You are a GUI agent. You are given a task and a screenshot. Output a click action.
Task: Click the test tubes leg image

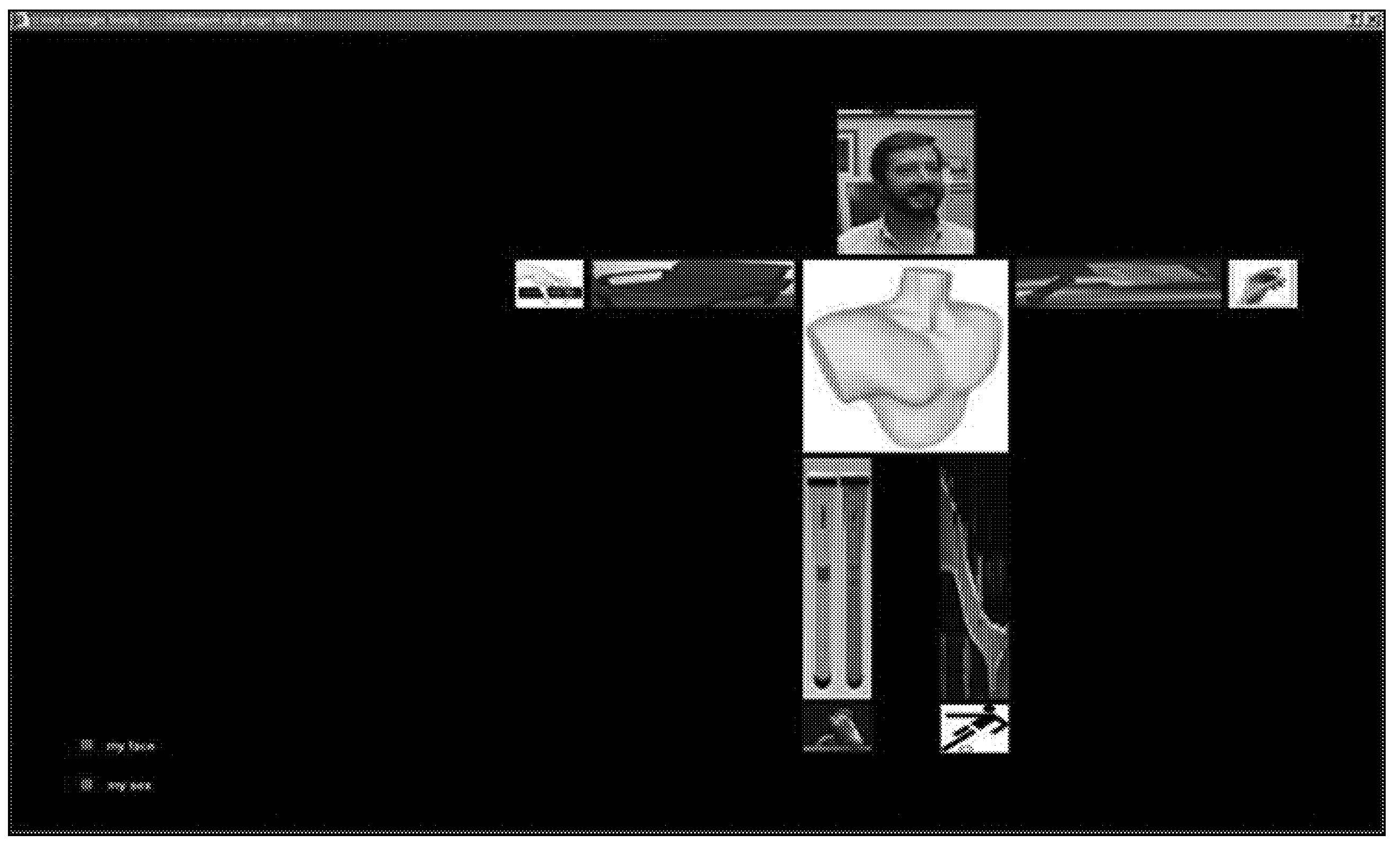[x=837, y=578]
